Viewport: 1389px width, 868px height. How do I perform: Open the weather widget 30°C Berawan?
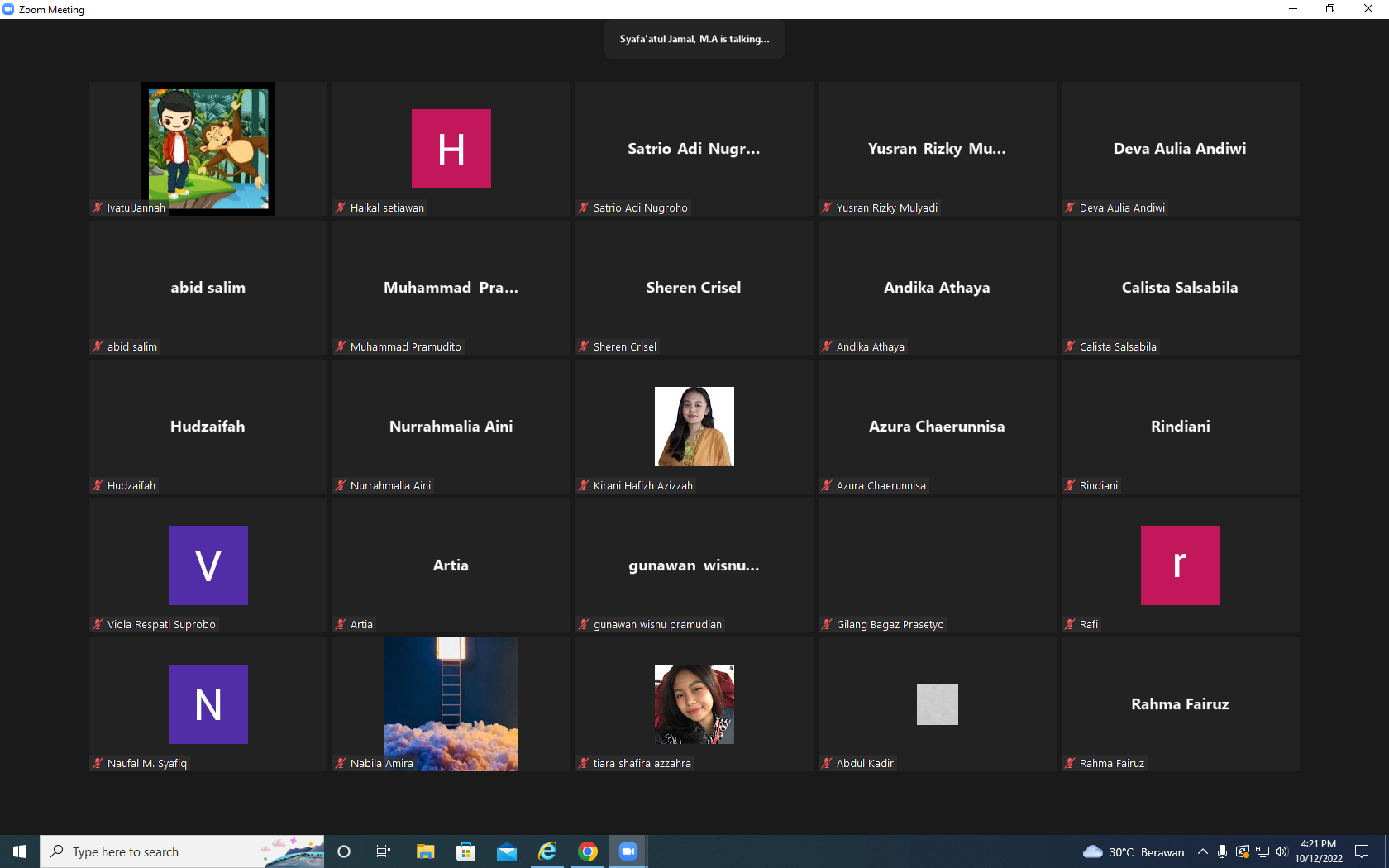click(x=1134, y=851)
